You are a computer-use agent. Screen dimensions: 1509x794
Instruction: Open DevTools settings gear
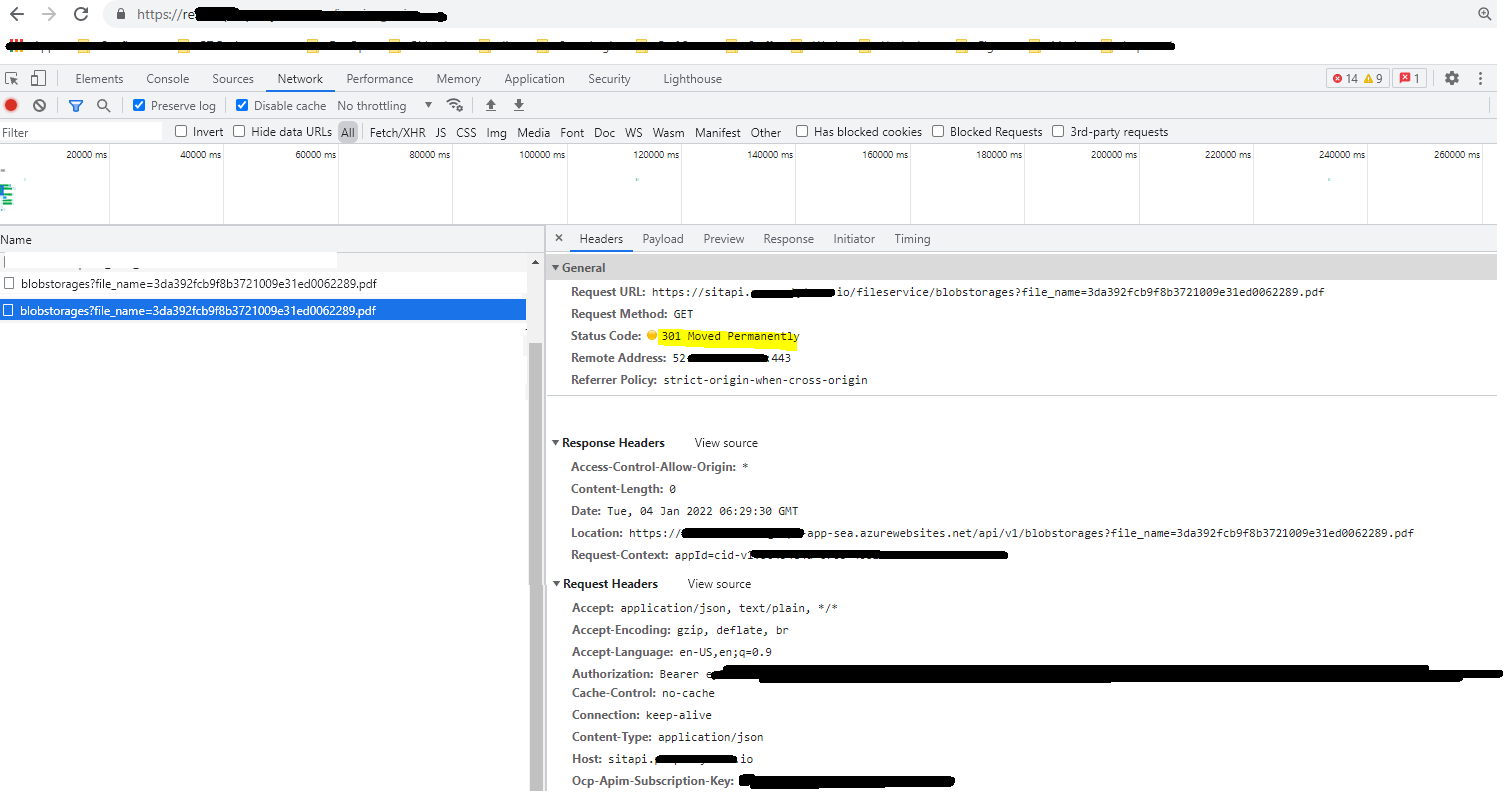[x=1452, y=78]
